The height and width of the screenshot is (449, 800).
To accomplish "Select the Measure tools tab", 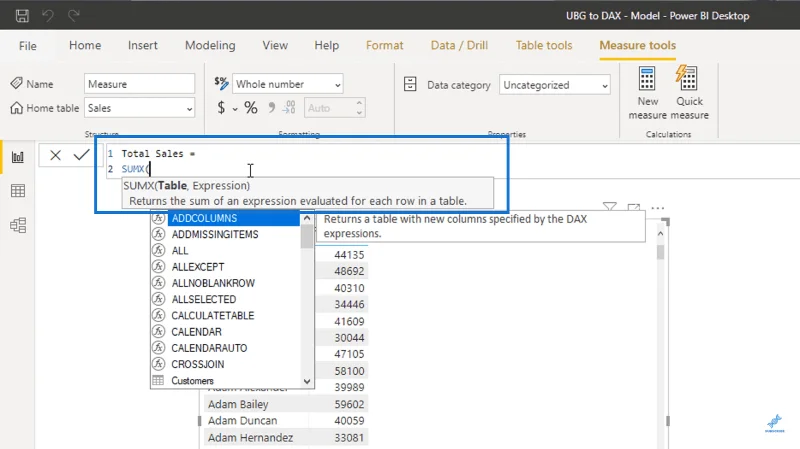I will (x=637, y=45).
